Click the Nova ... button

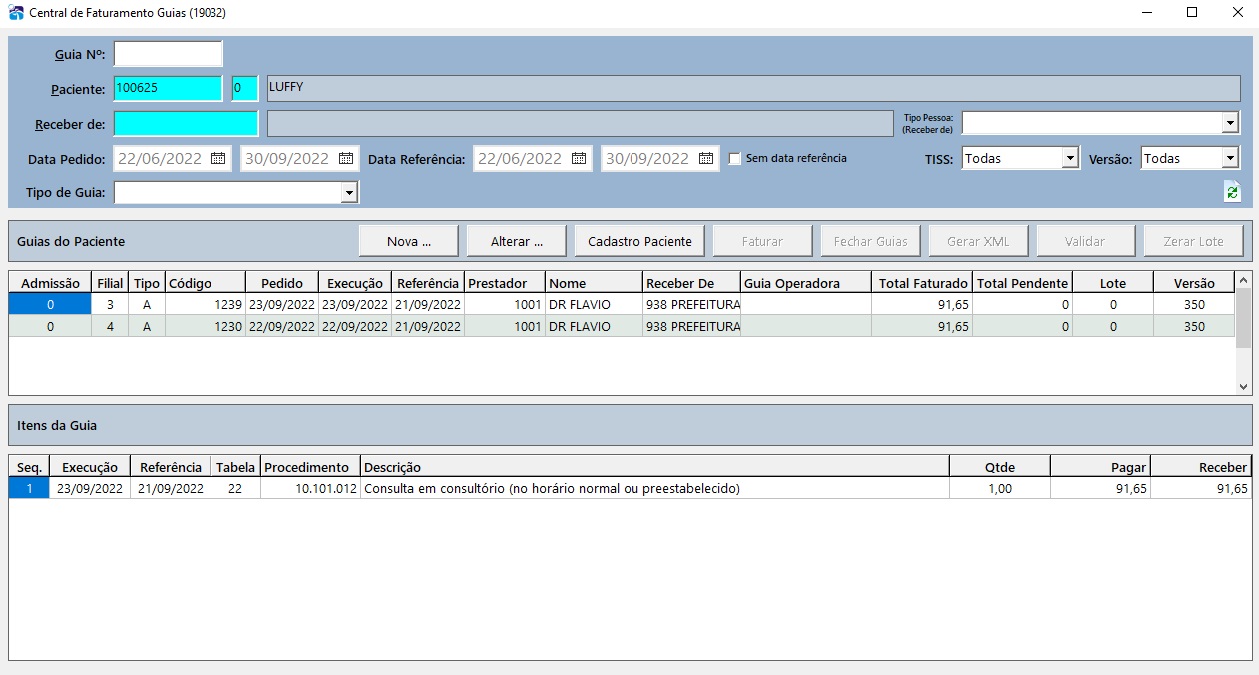tap(409, 241)
